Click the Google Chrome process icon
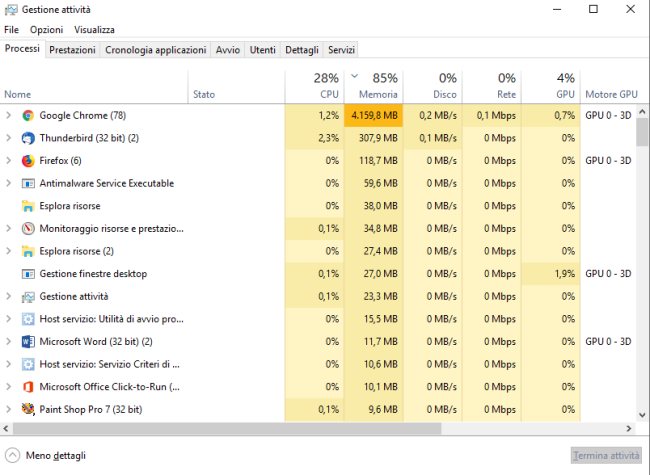This screenshot has width=650, height=475. tap(28, 116)
